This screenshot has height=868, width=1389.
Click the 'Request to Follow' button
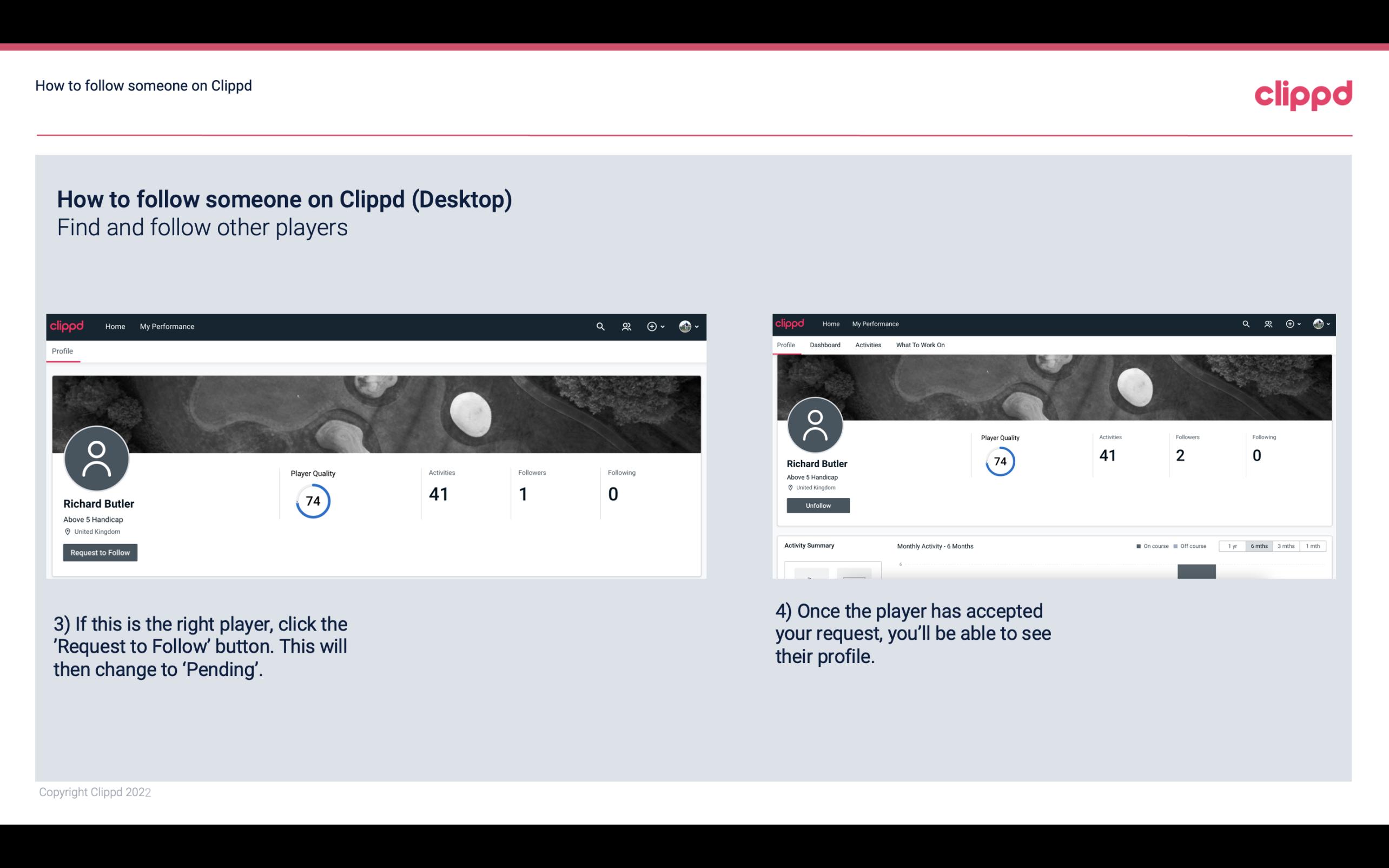click(x=99, y=552)
